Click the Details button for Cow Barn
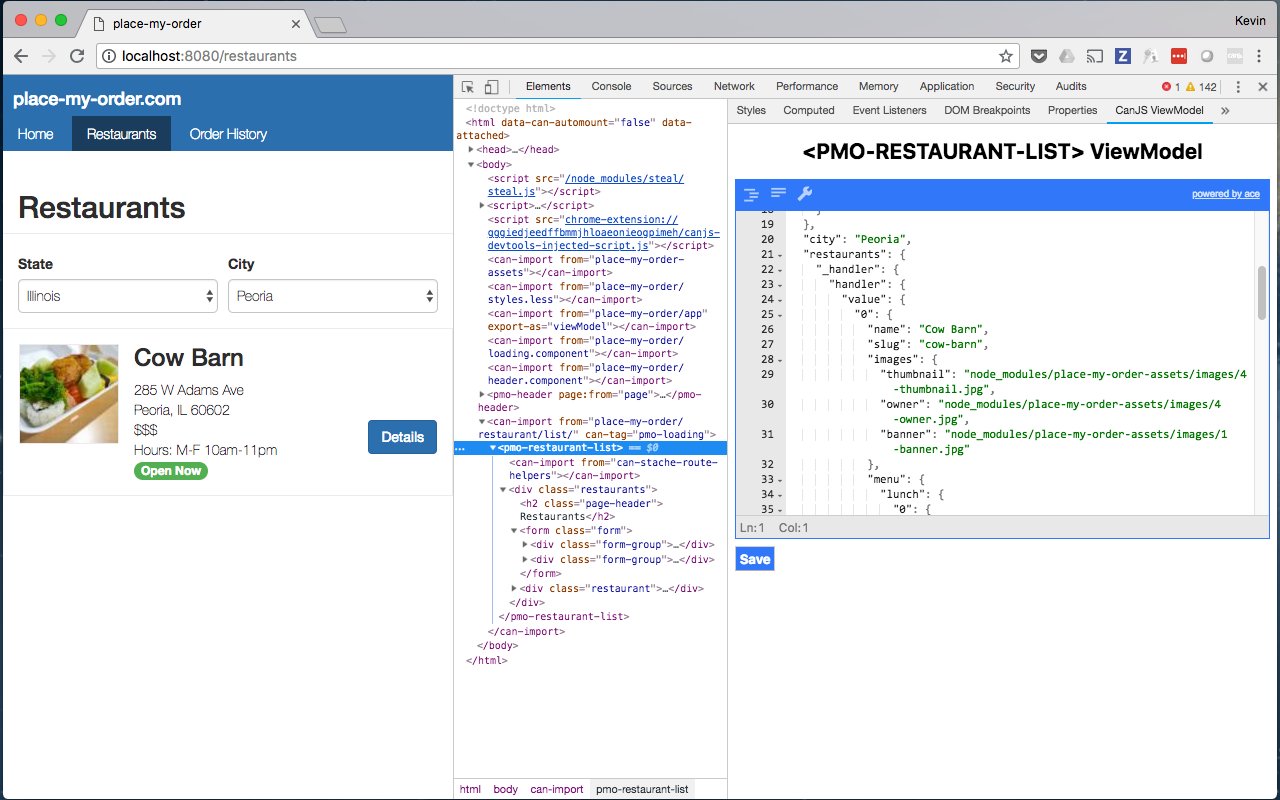 click(402, 437)
